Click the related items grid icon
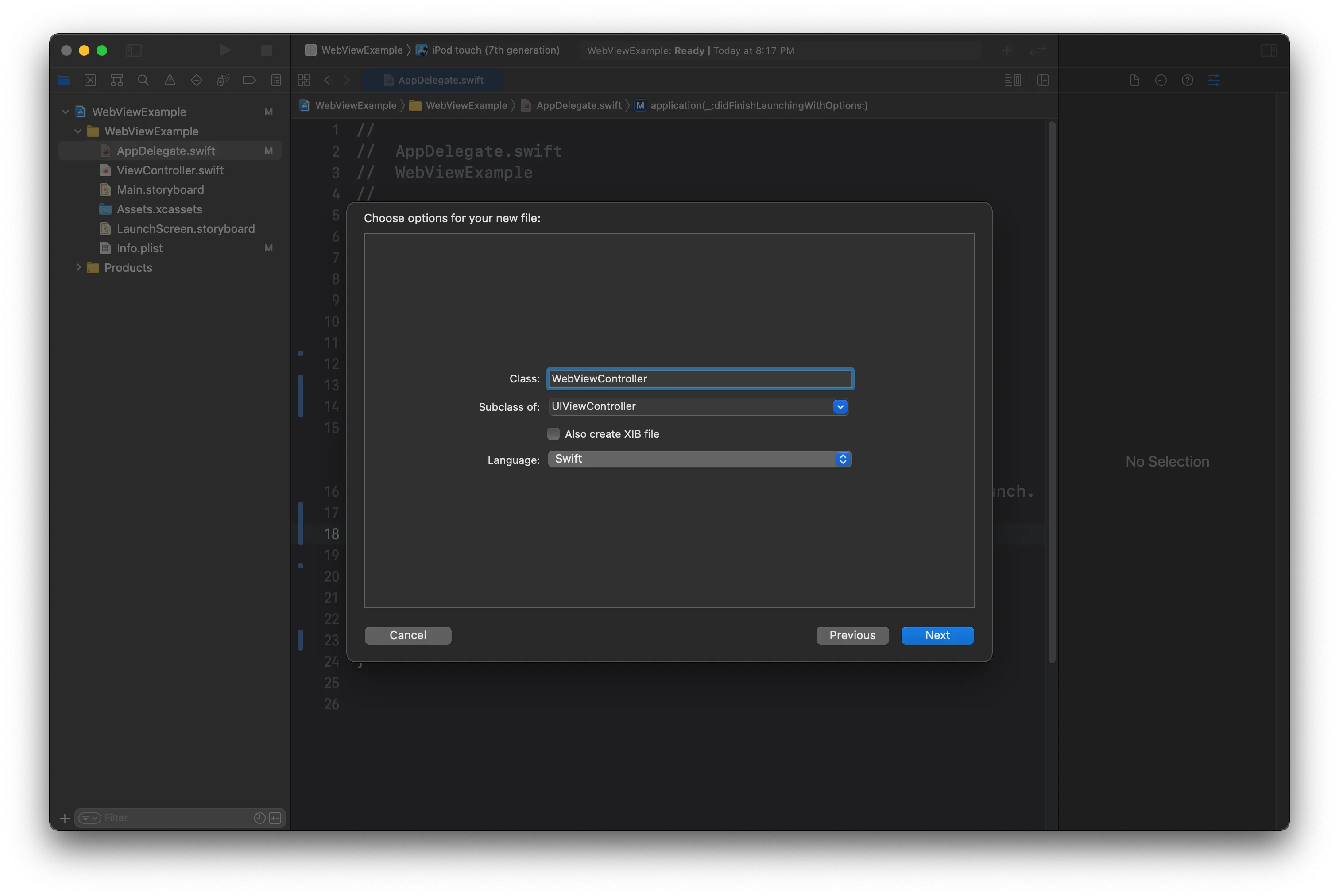 point(303,81)
